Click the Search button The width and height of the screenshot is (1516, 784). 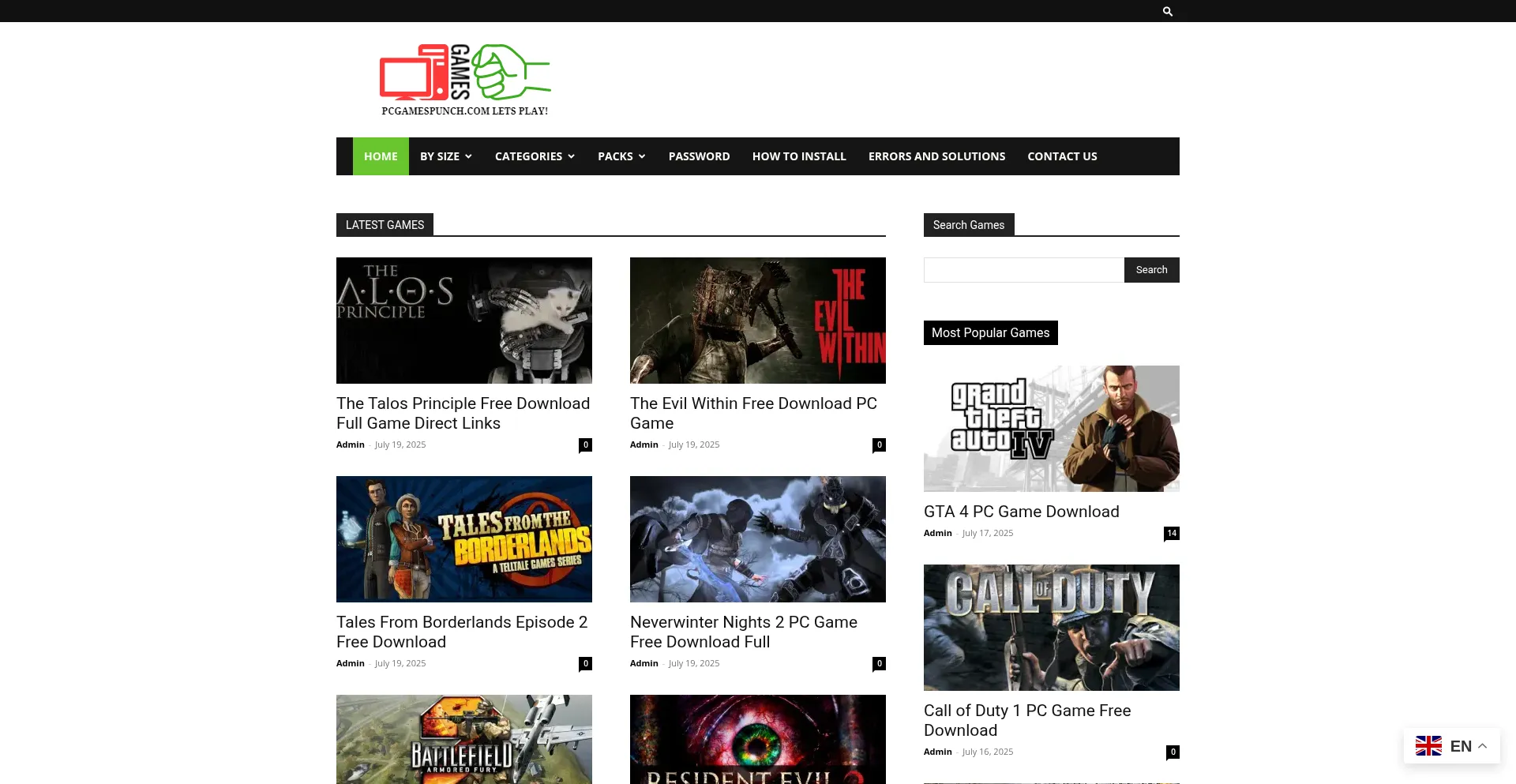click(x=1152, y=270)
